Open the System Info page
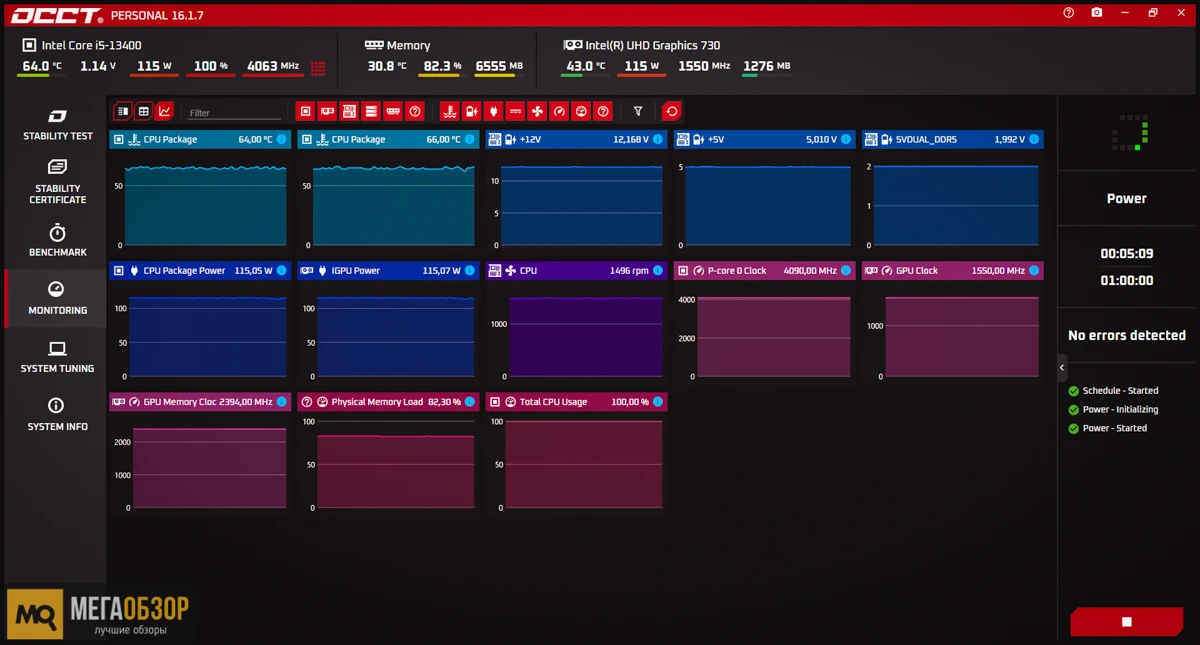Screen dimensions: 1200x645 (57, 414)
